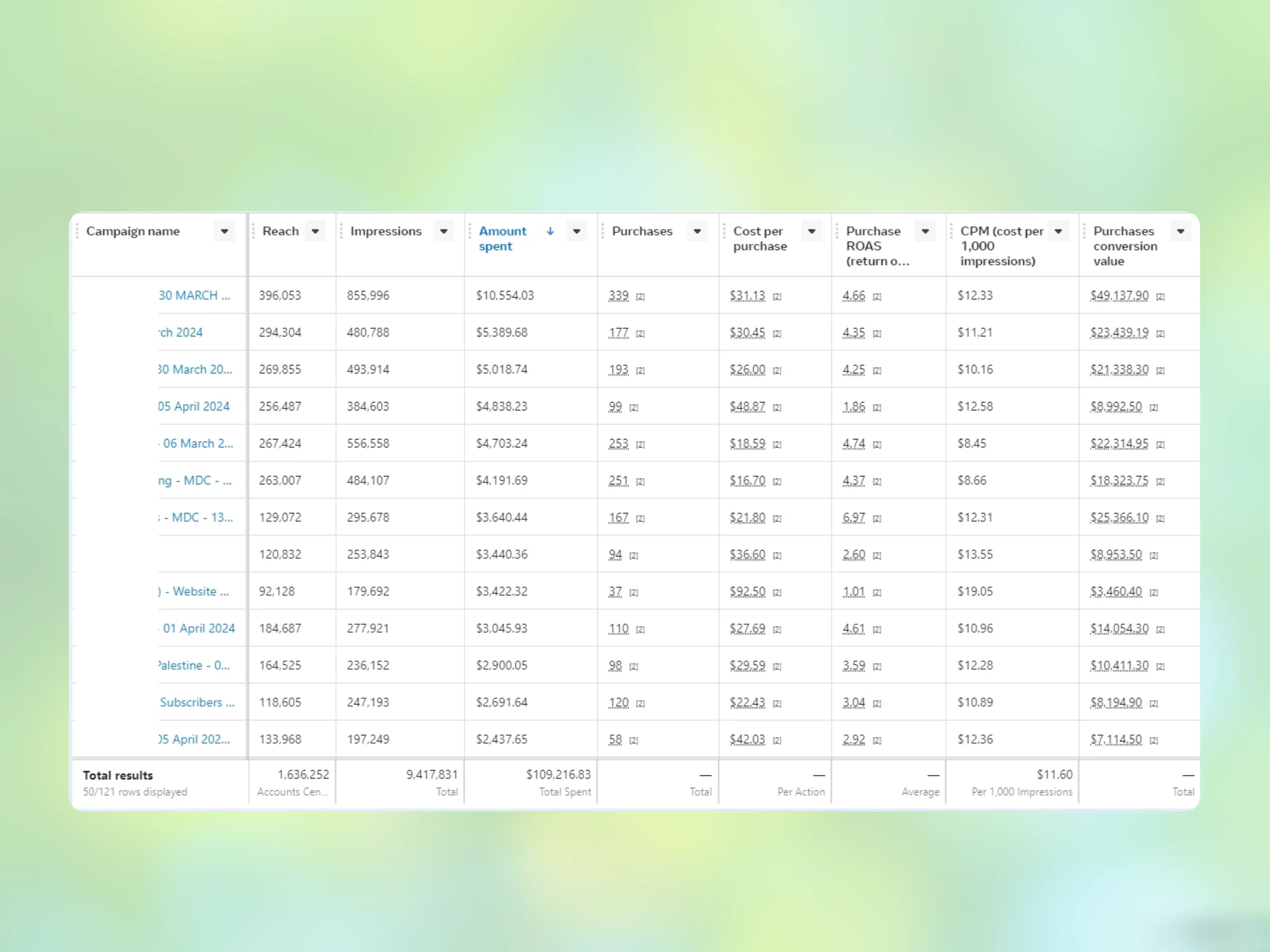This screenshot has width=1270, height=952.
Task: Click the 30 MARCH campaign name link
Action: (x=194, y=296)
